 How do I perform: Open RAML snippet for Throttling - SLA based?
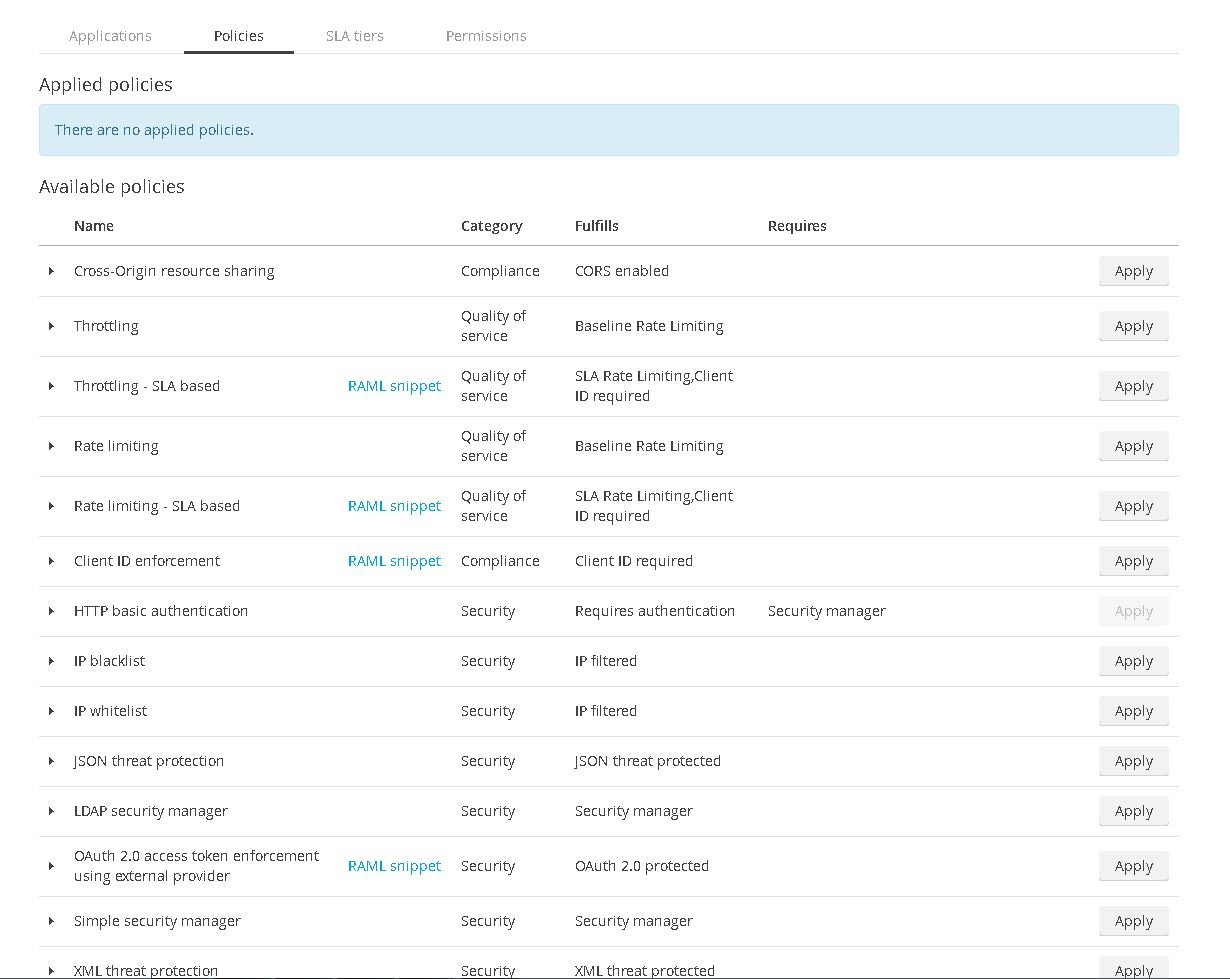click(394, 386)
